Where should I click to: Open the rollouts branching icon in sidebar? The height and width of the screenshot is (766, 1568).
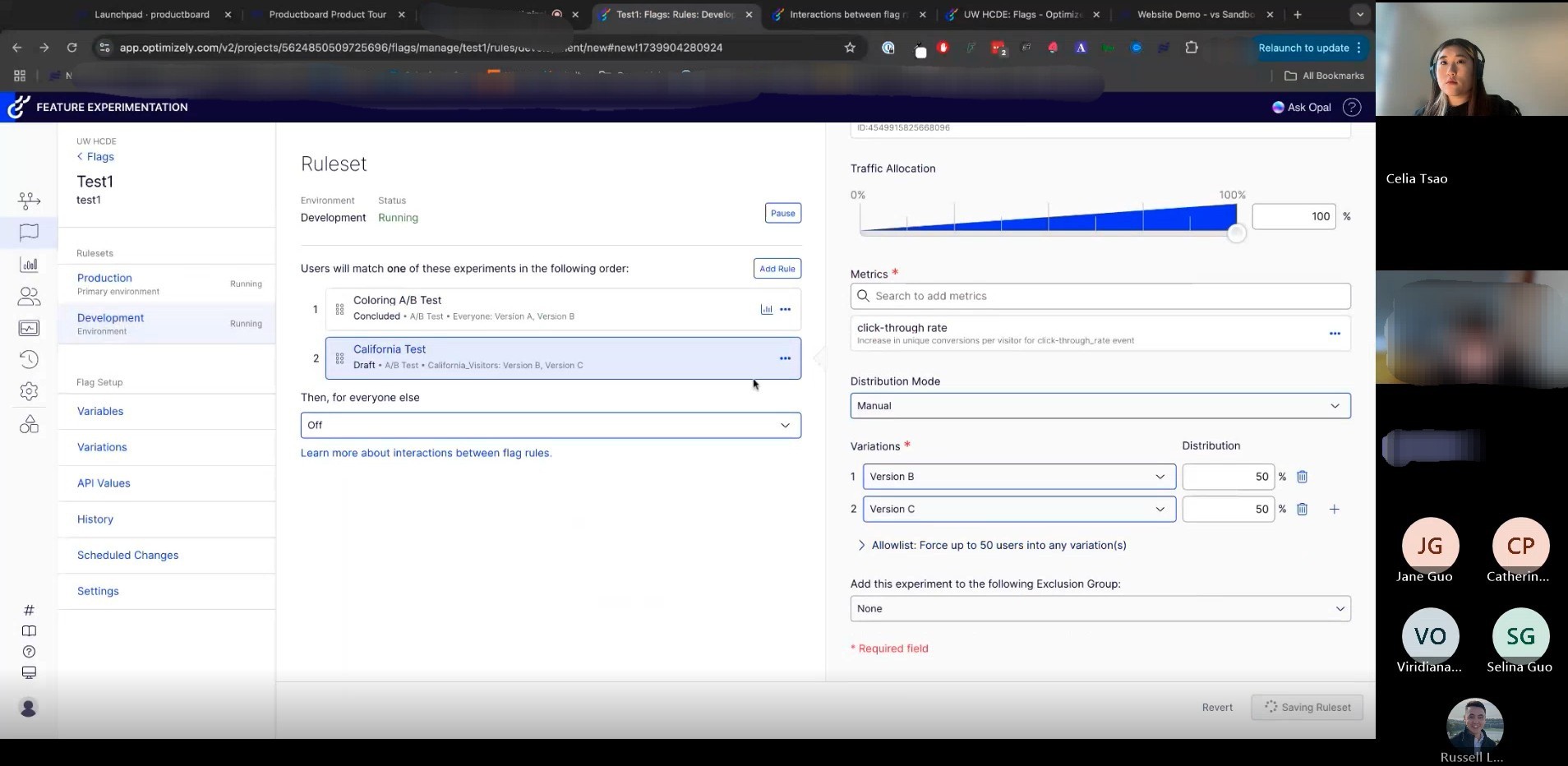[29, 200]
